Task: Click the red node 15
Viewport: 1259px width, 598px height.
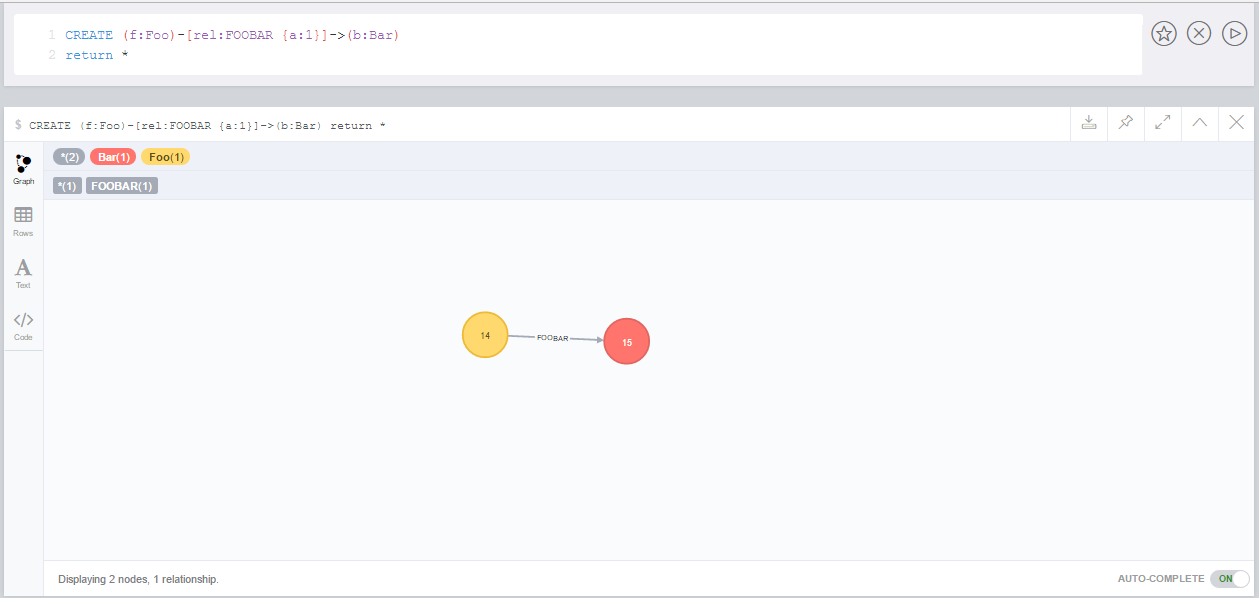Action: point(626,340)
